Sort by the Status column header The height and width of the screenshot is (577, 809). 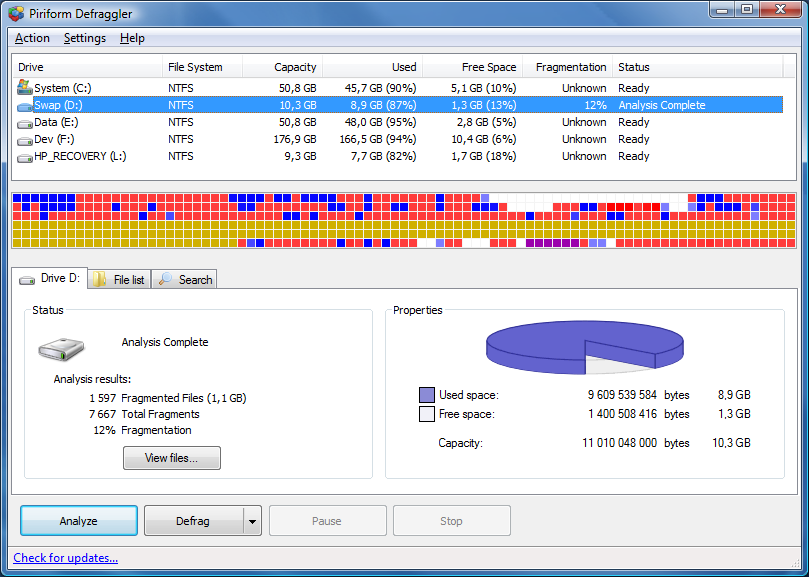click(x=698, y=67)
